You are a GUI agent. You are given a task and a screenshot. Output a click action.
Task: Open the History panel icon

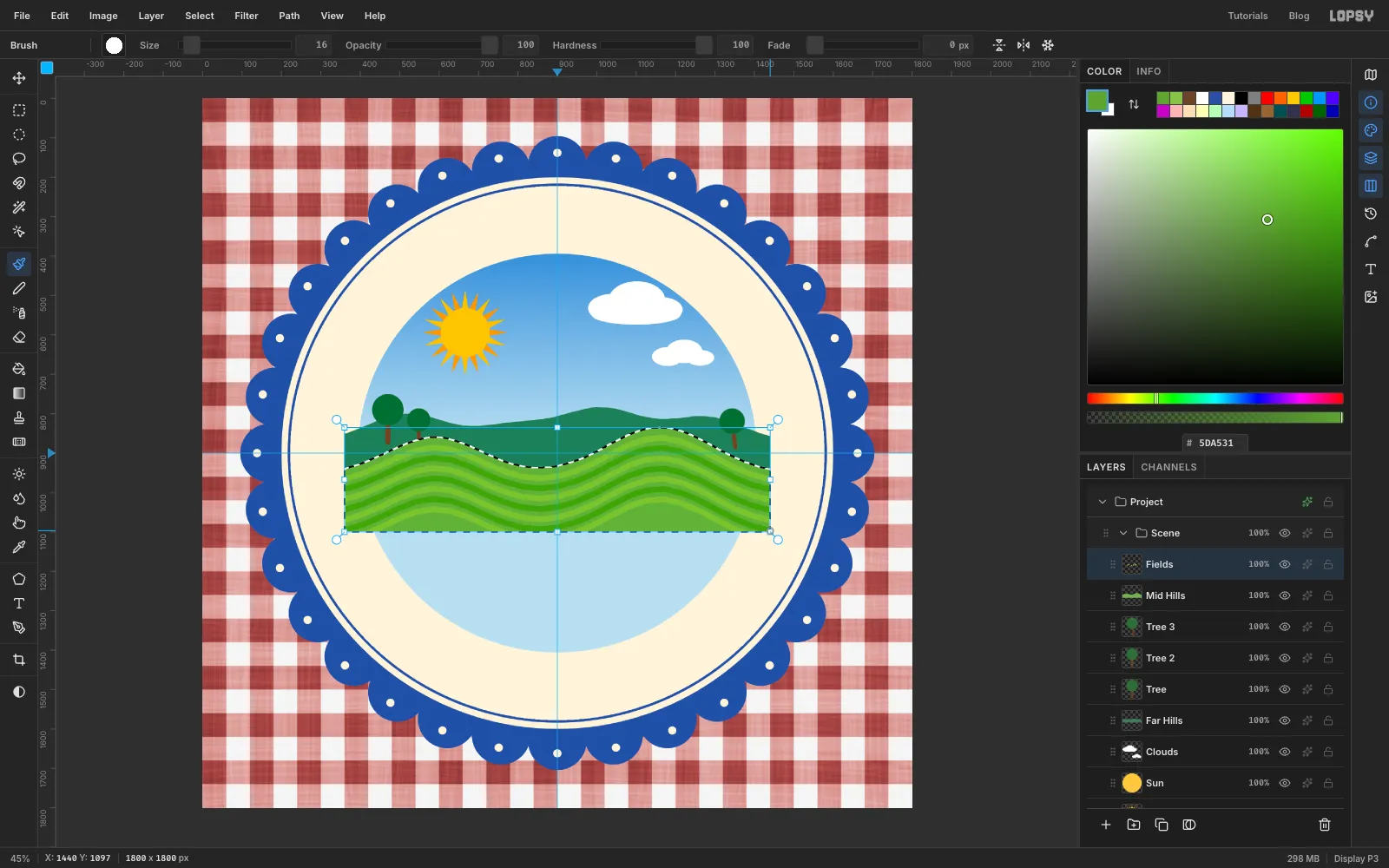[x=1371, y=214]
